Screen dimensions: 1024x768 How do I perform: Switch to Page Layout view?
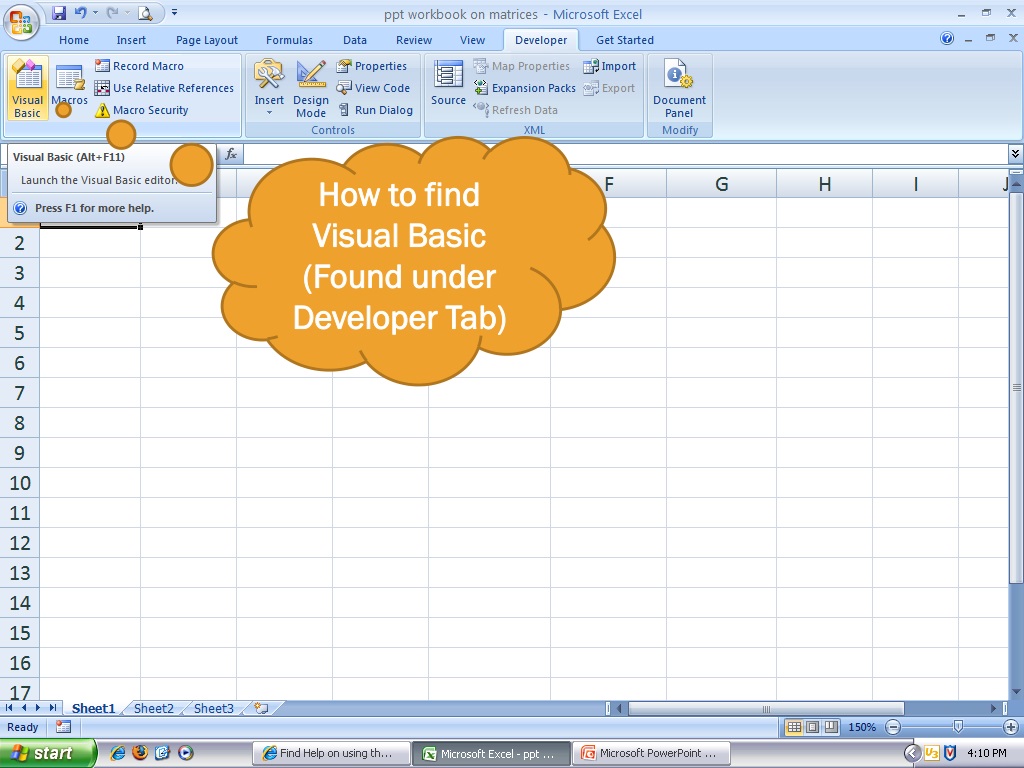[x=812, y=727]
